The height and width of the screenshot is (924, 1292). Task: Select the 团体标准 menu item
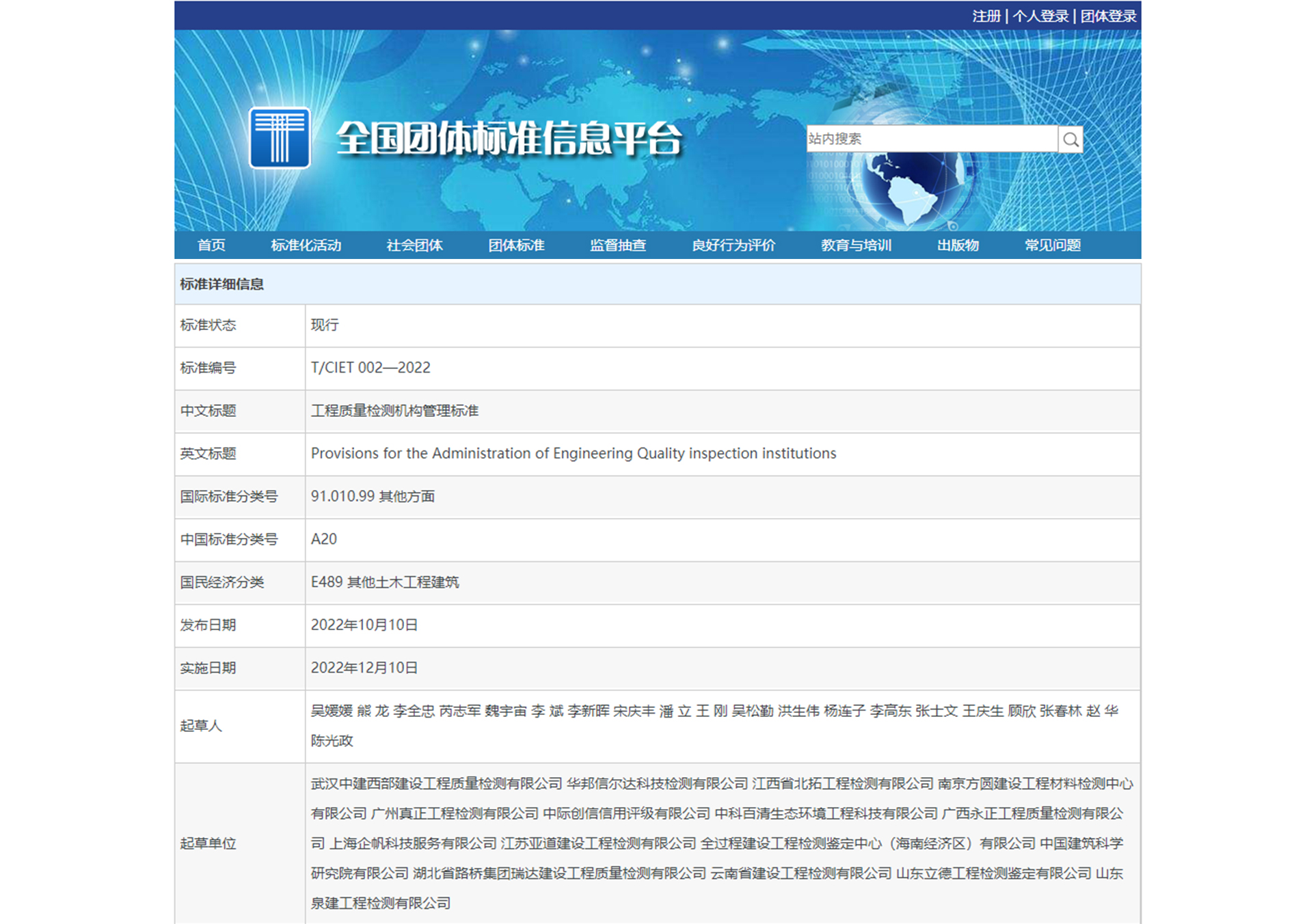coord(516,245)
